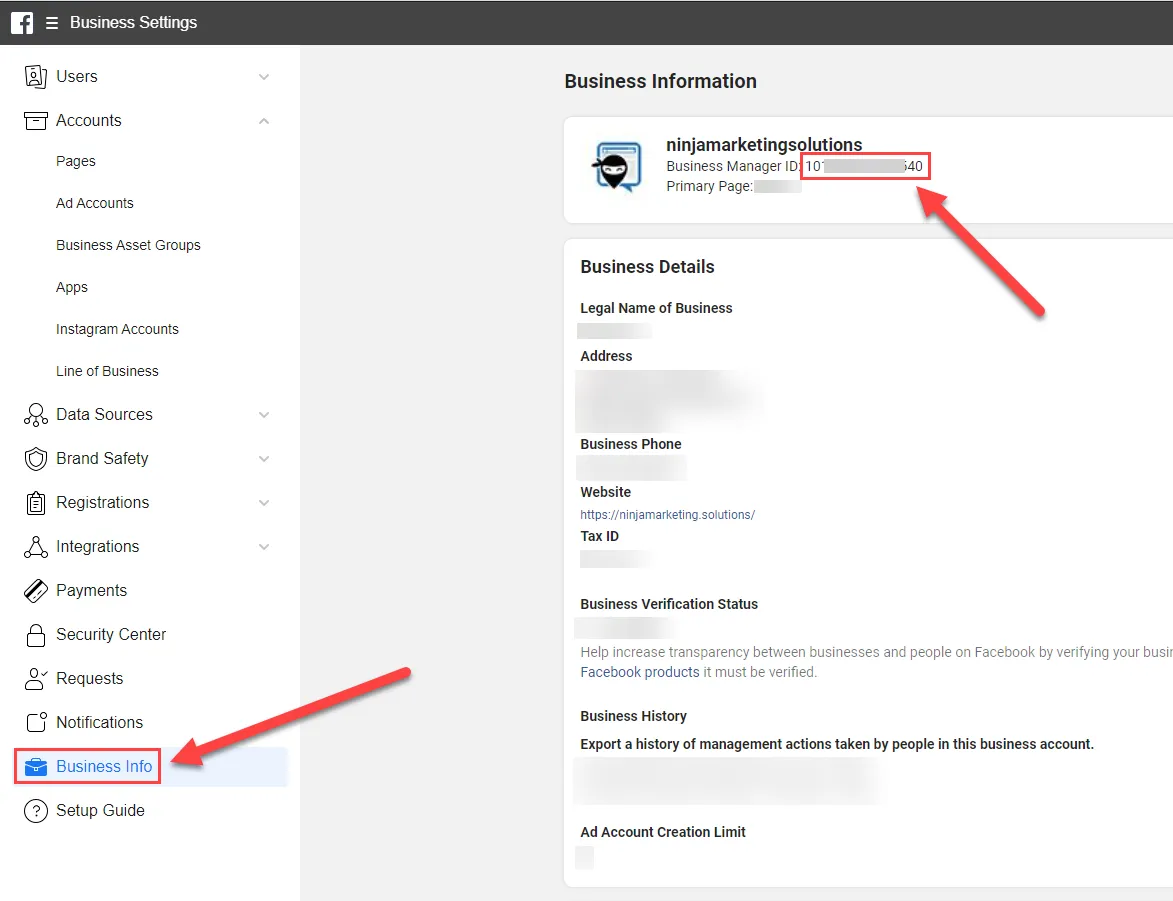Click the ninjamarketingsolutions business name
This screenshot has width=1173, height=901.
tap(764, 144)
